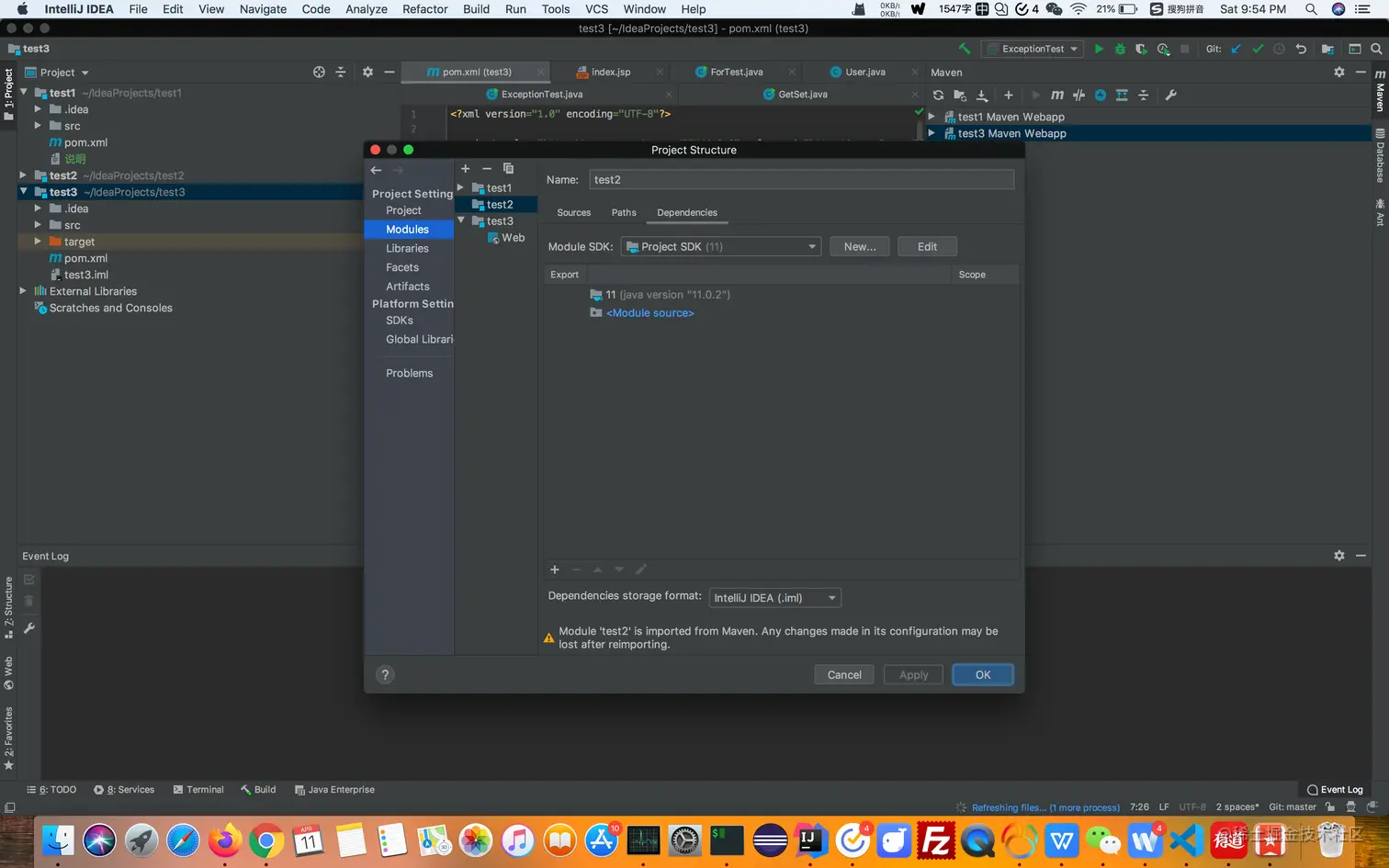Open help for the Project Structure dialog

pos(385,675)
